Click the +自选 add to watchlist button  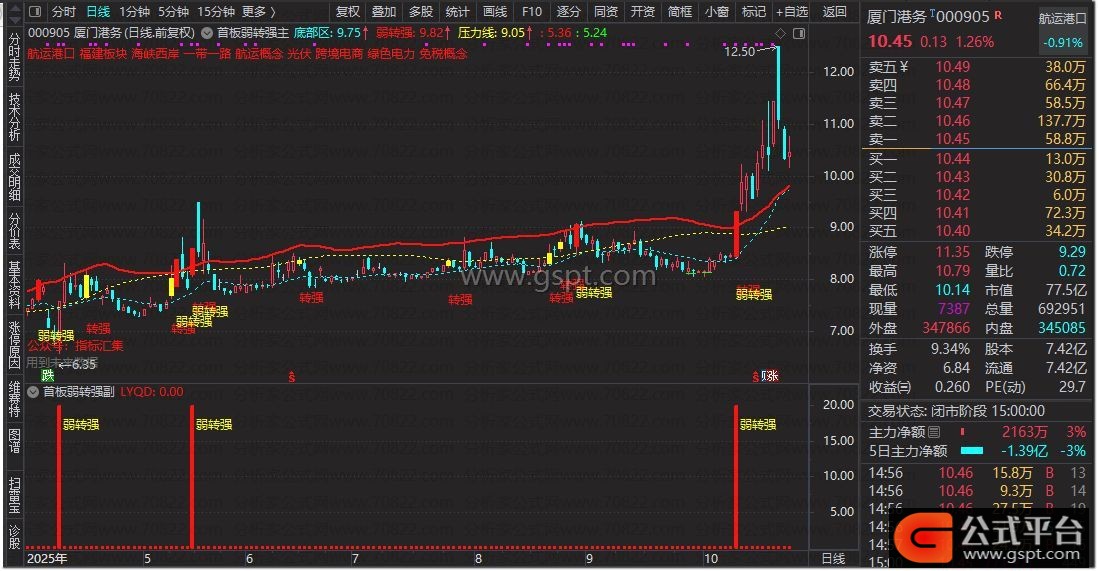[791, 12]
